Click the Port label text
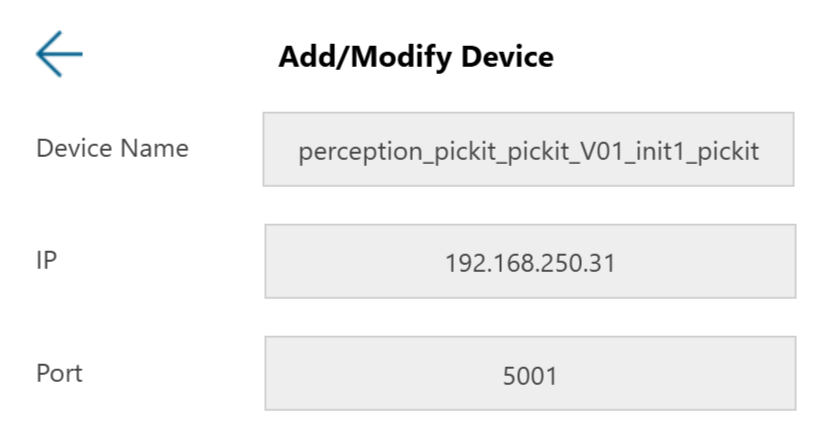 (x=59, y=374)
